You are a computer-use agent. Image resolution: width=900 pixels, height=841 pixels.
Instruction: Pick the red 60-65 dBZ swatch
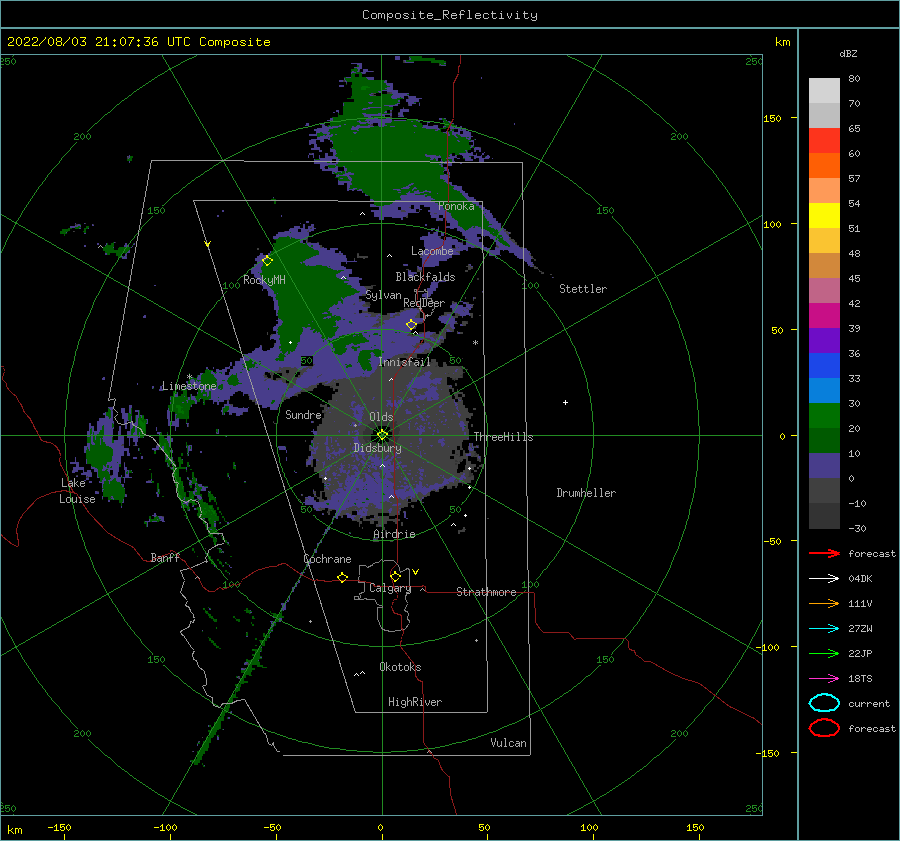click(824, 141)
